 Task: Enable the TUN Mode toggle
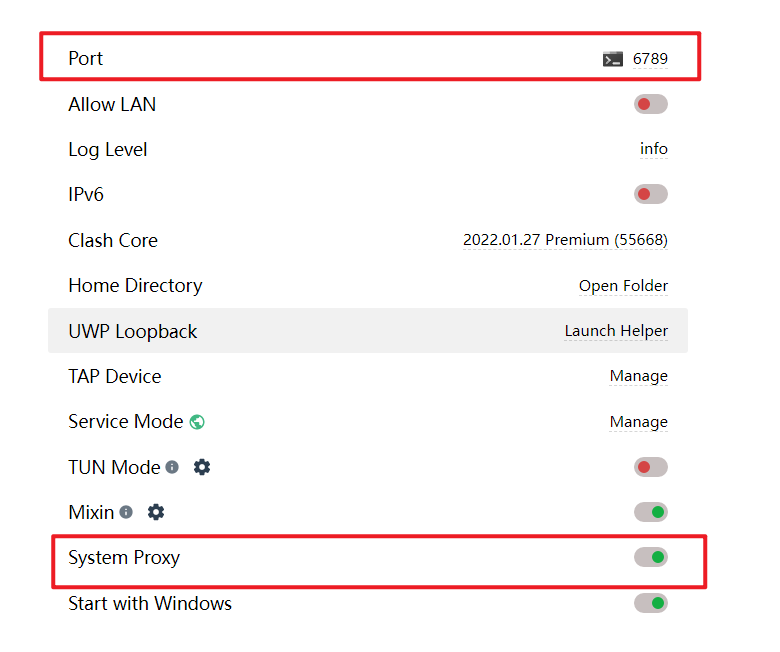pyautogui.click(x=651, y=467)
